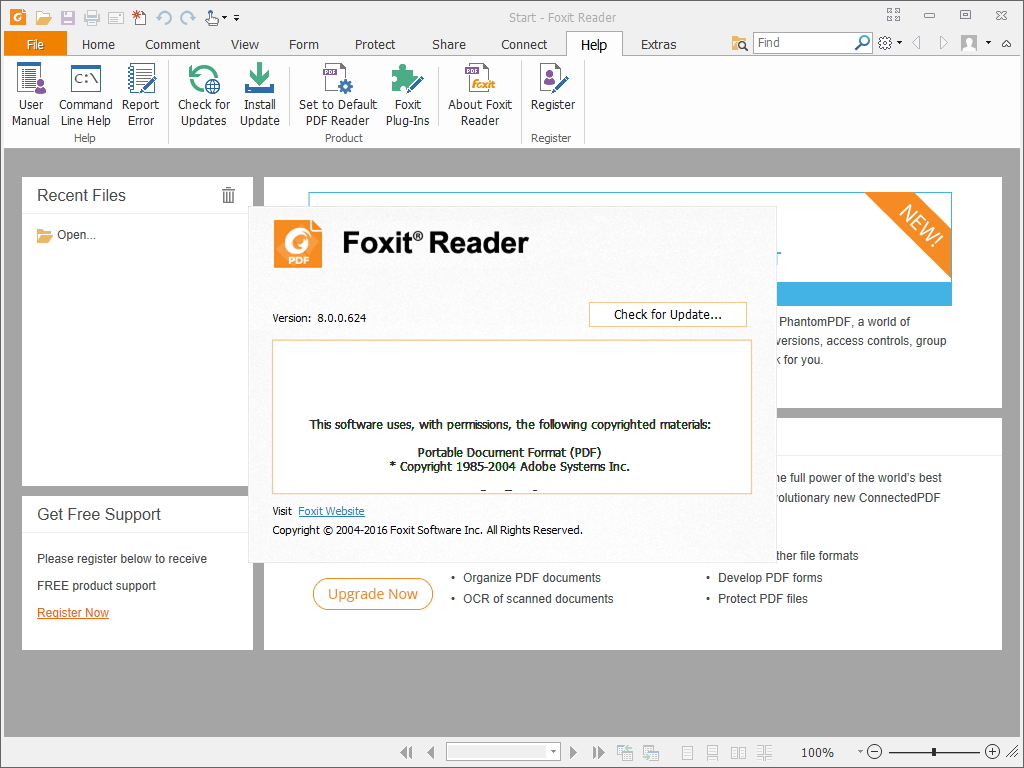Clear Recent Files using the trash icon
Image resolution: width=1024 pixels, height=768 pixels.
[228, 195]
